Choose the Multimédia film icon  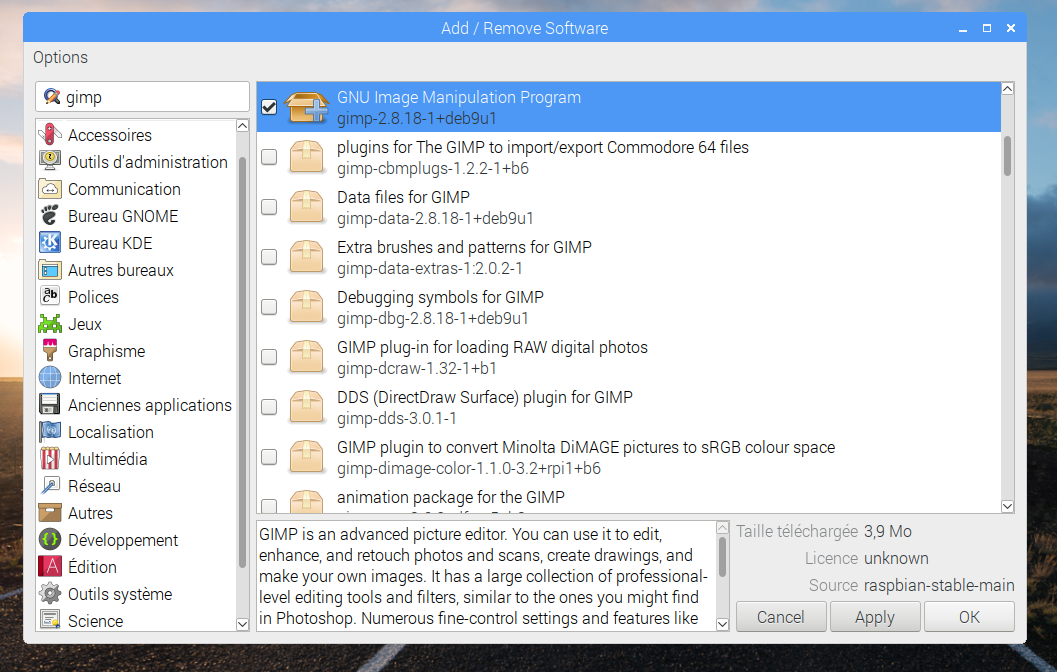coord(50,459)
